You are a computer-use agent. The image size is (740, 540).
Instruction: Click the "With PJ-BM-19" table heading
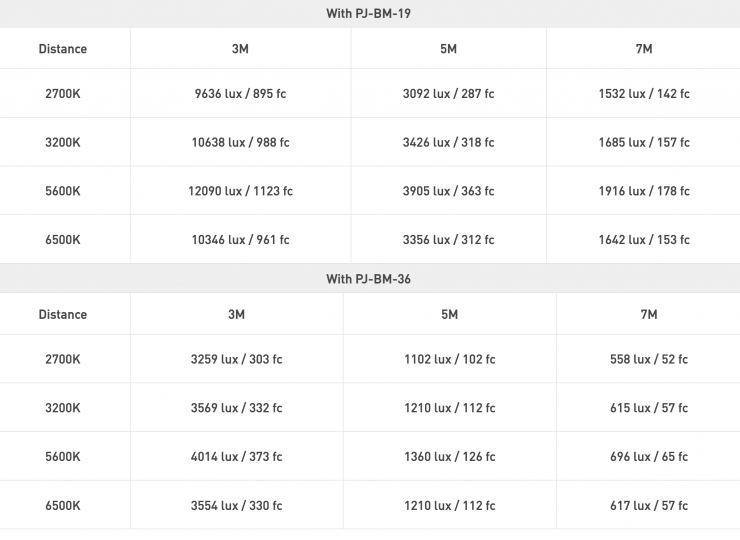[x=368, y=13]
